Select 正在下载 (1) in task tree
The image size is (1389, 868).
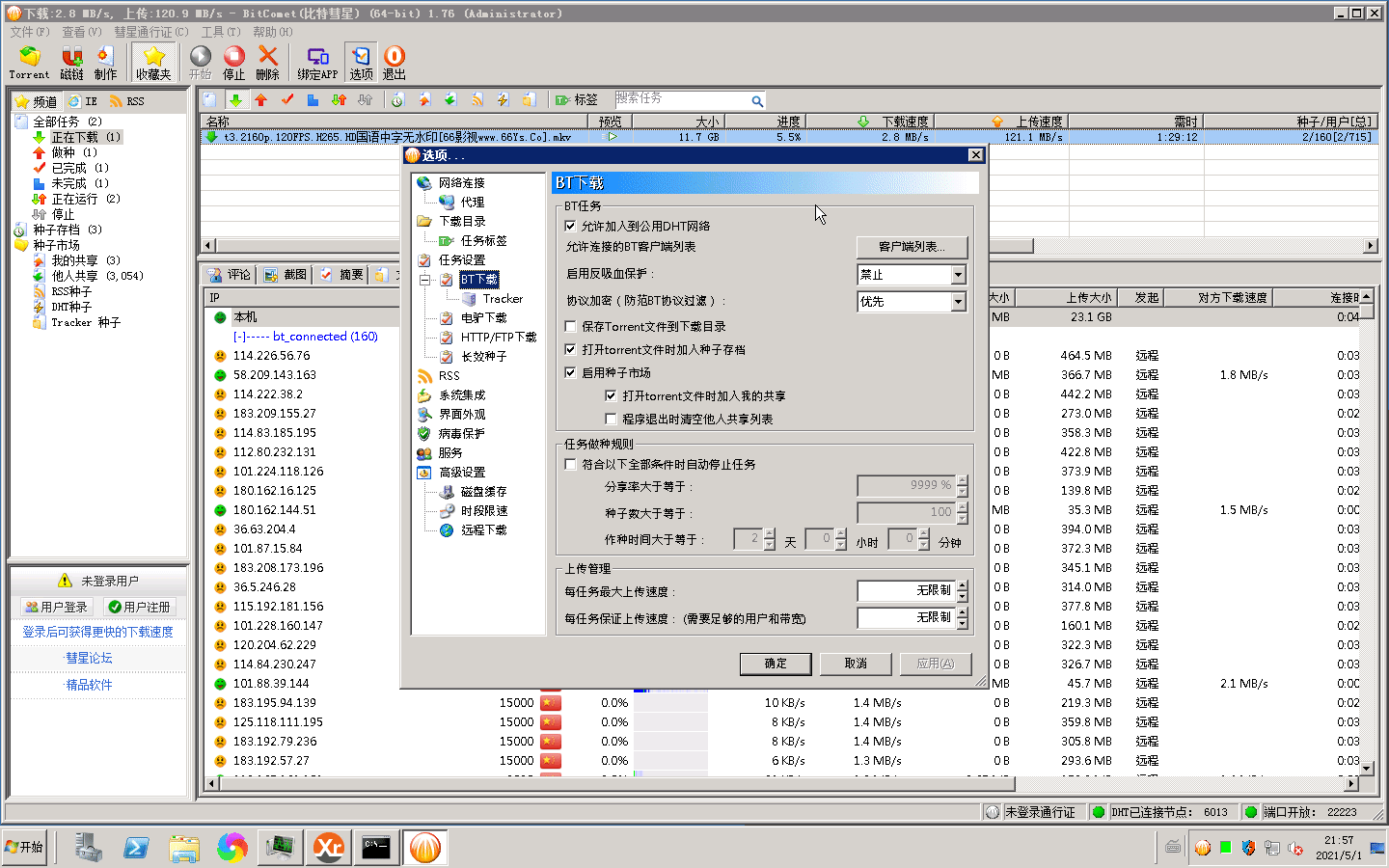click(86, 137)
